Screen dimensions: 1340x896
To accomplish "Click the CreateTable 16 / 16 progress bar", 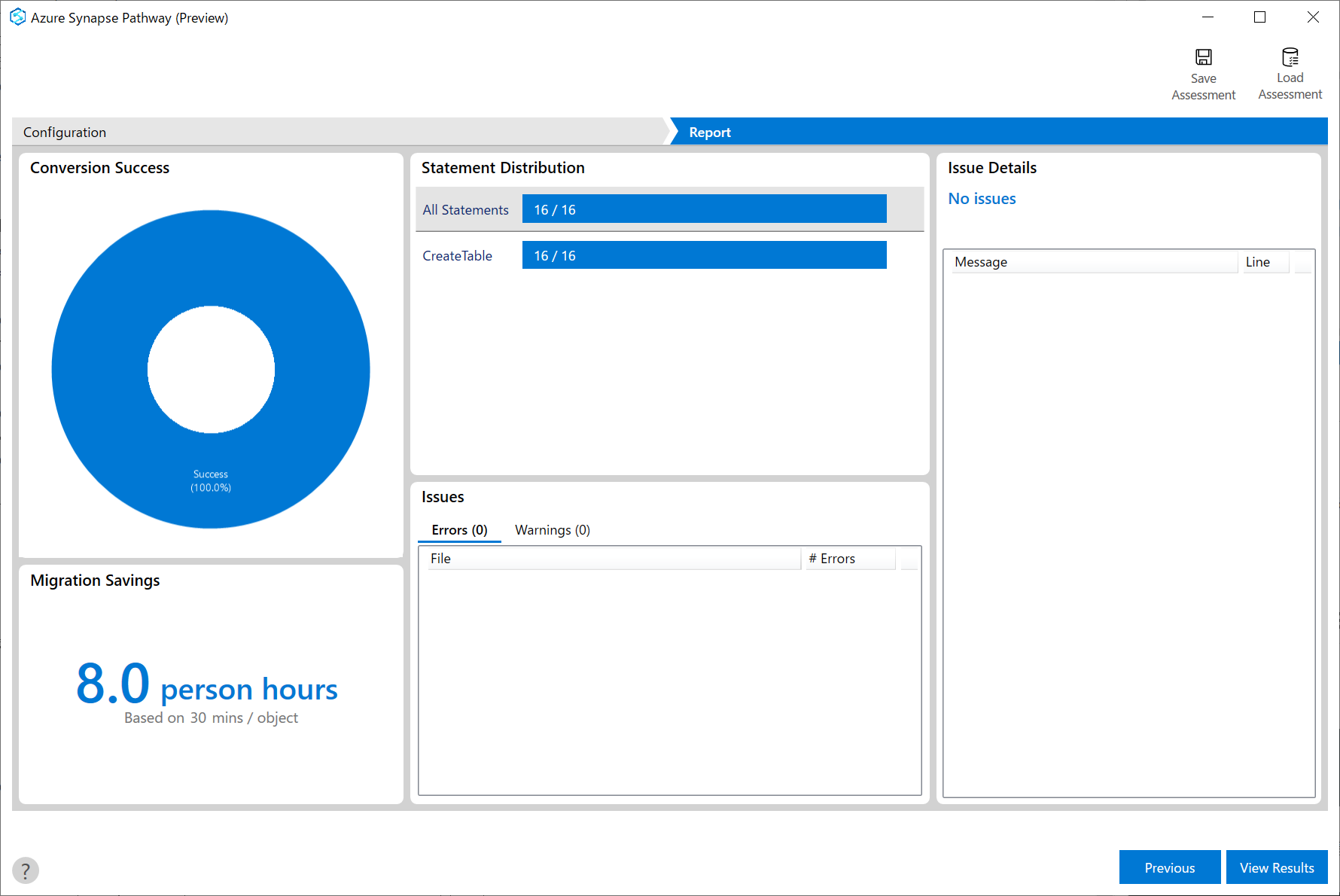I will click(705, 255).
